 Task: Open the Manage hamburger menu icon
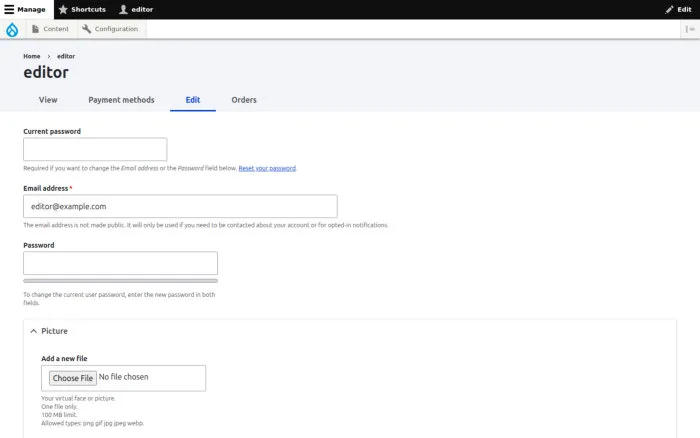tap(9, 9)
